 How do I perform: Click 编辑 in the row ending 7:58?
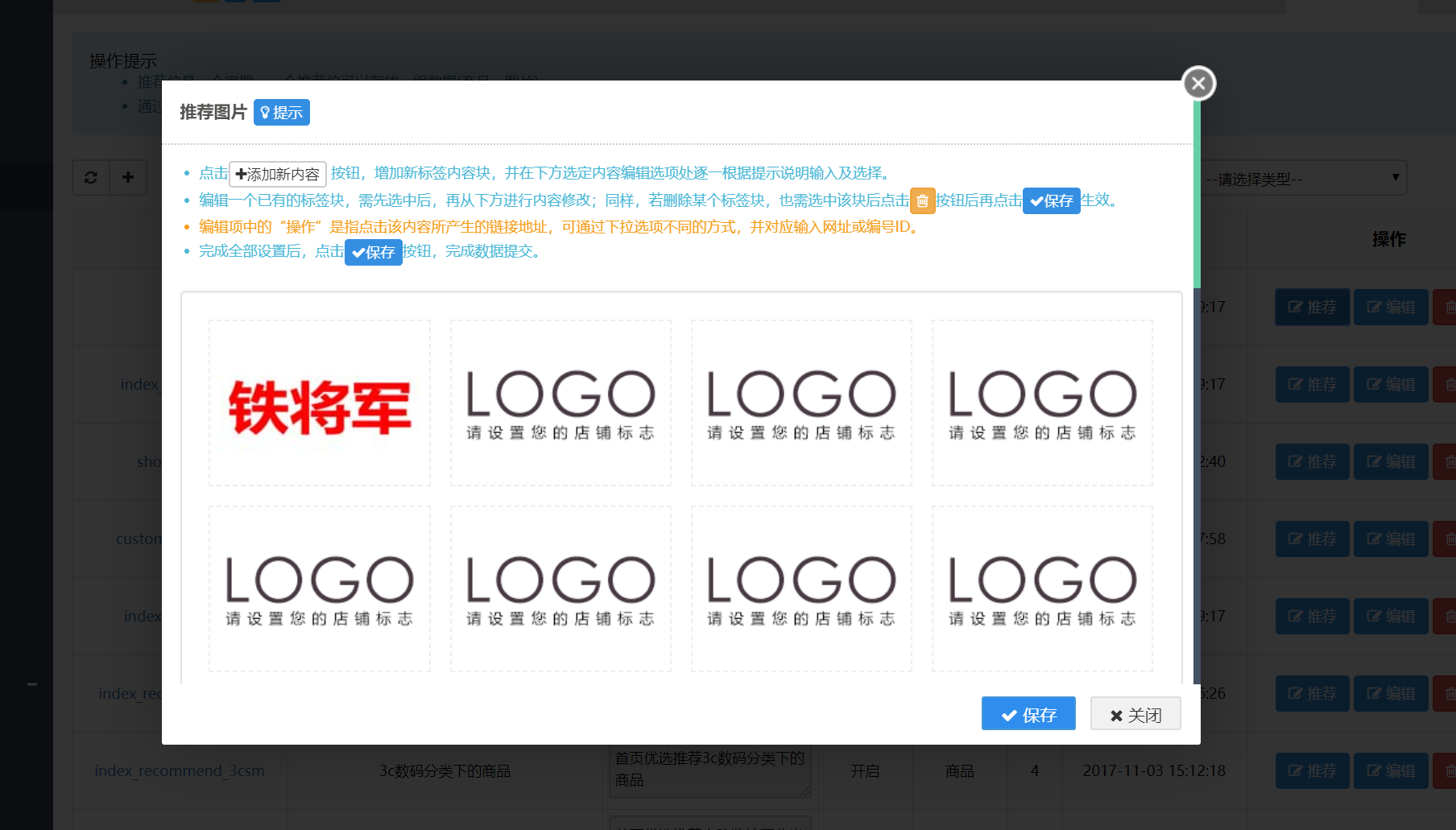1391,539
